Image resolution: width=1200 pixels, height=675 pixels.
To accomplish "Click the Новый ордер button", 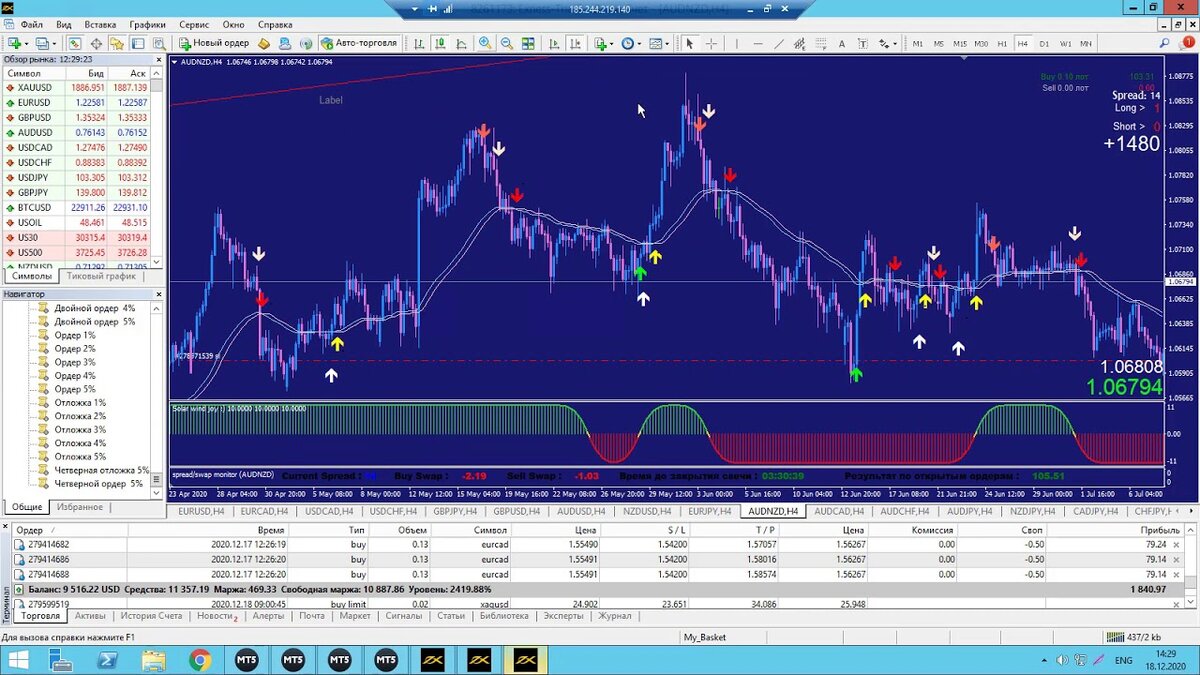I will point(214,43).
